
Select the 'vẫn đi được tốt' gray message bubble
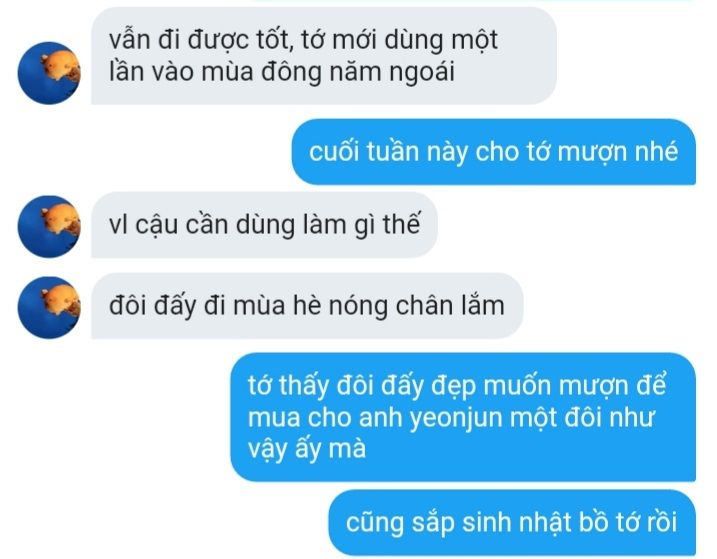pyautogui.click(x=324, y=56)
